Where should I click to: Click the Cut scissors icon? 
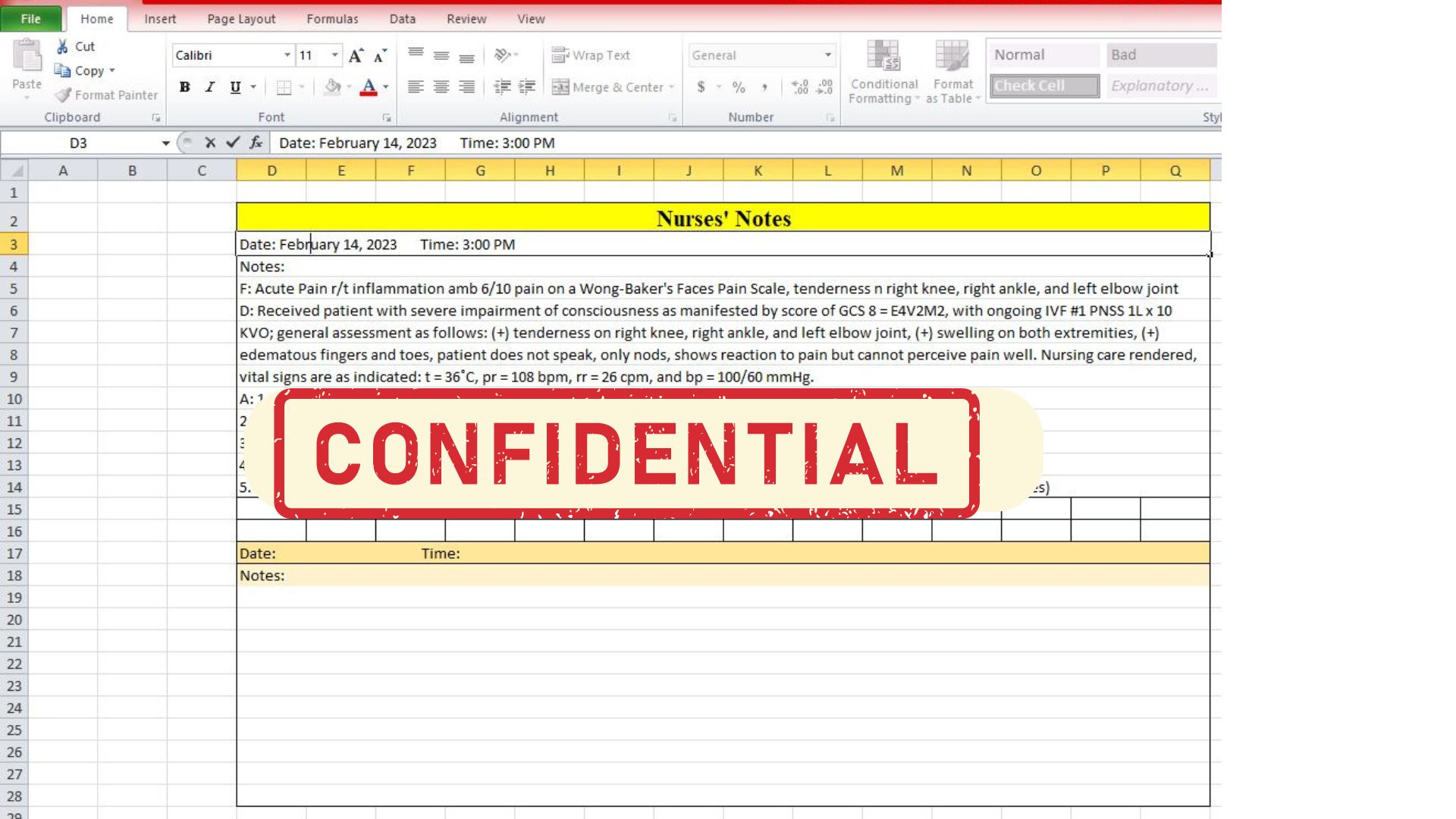[63, 47]
